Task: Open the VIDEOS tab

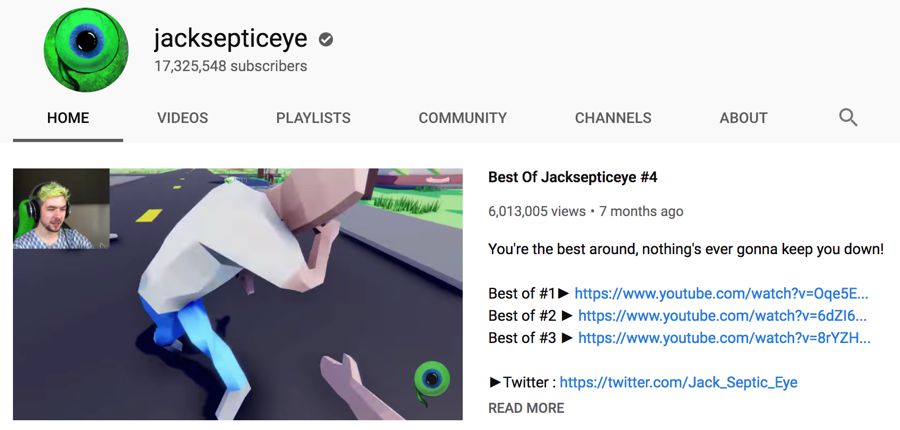Action: 183,118
